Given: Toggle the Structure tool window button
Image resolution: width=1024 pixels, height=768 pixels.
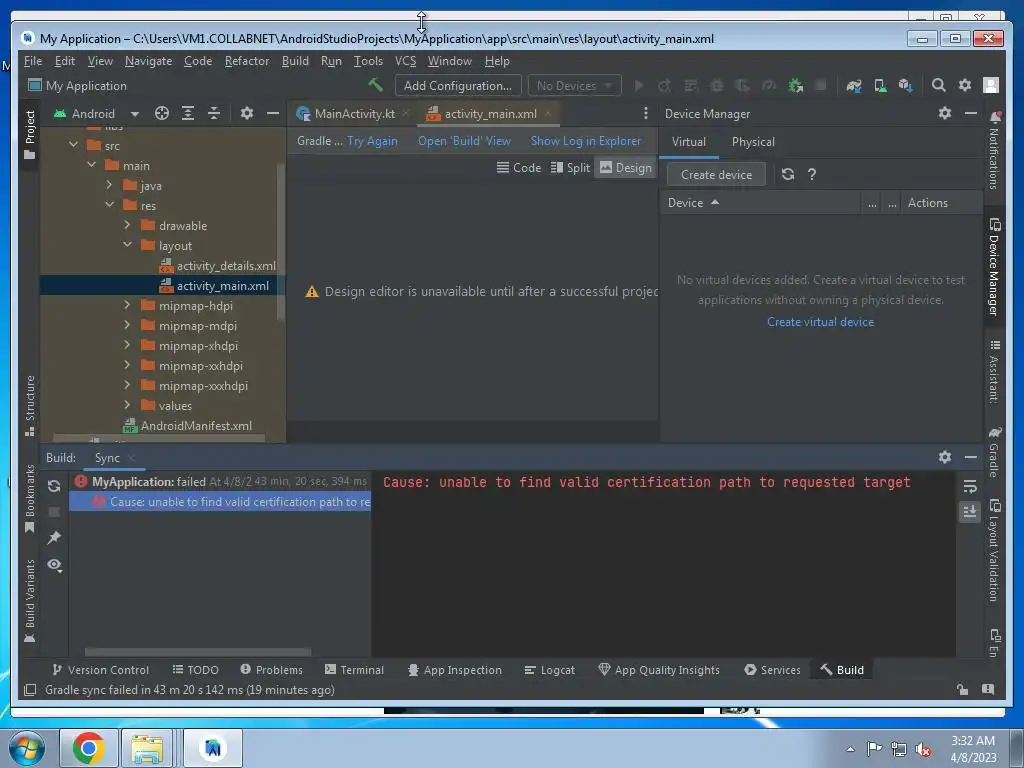Looking at the screenshot, I should point(29,406).
